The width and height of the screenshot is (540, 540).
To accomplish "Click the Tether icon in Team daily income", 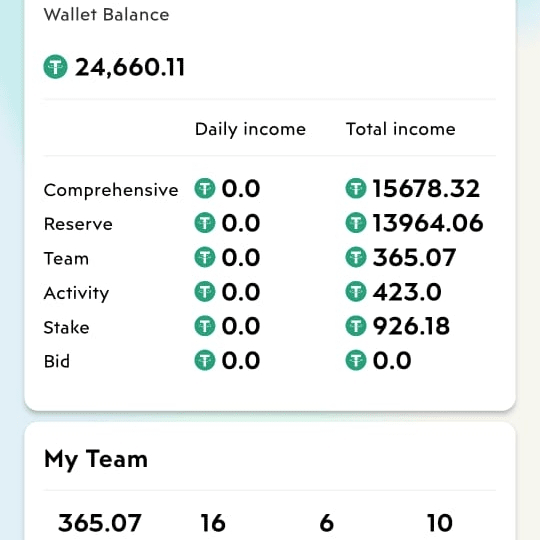I will [205, 257].
